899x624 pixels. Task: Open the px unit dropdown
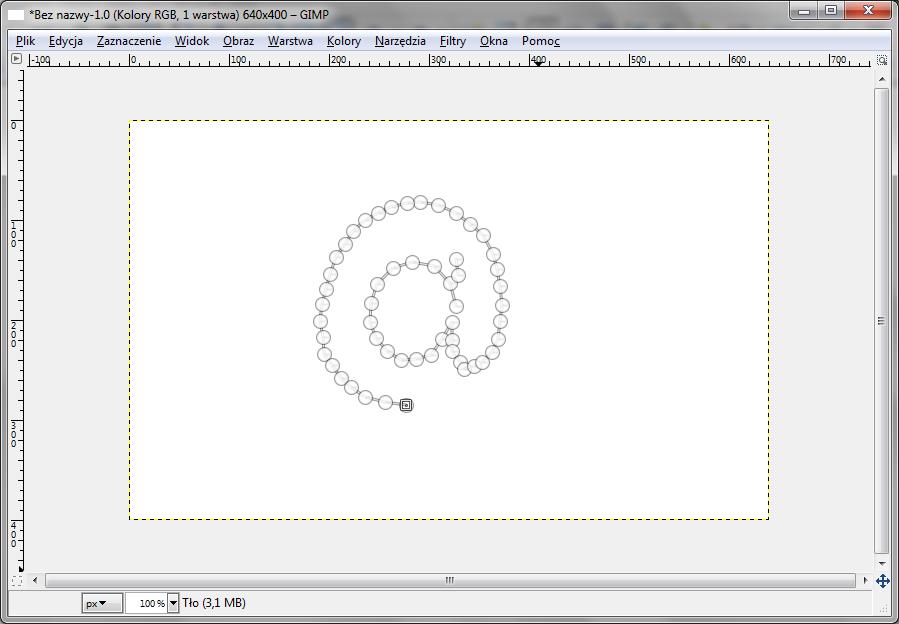[x=102, y=603]
